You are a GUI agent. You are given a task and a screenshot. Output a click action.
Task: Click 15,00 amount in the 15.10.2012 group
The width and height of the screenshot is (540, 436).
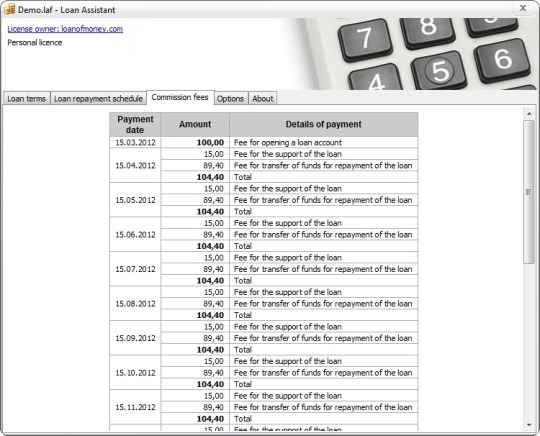(x=195, y=361)
